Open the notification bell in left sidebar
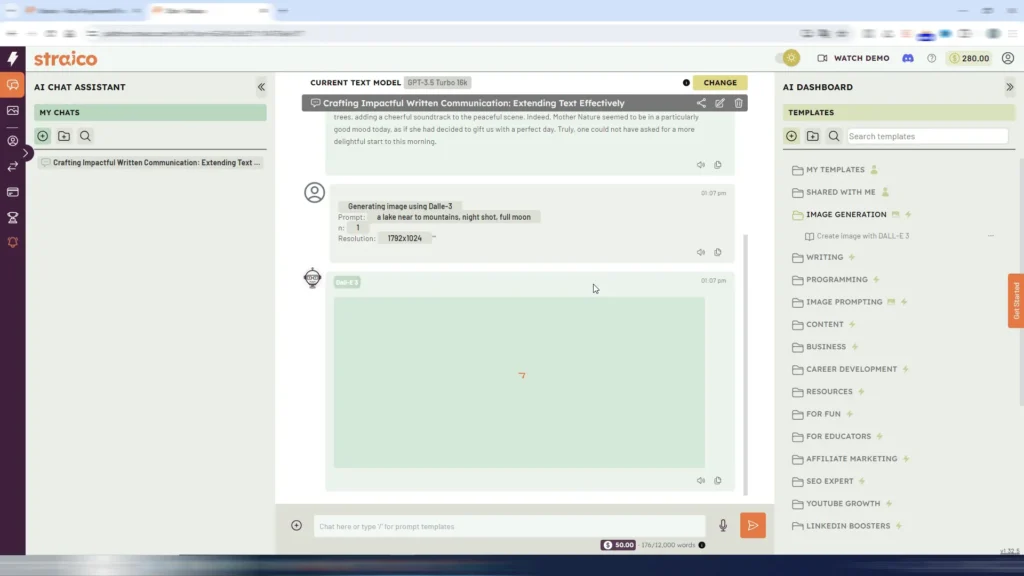This screenshot has width=1024, height=576. [13, 242]
